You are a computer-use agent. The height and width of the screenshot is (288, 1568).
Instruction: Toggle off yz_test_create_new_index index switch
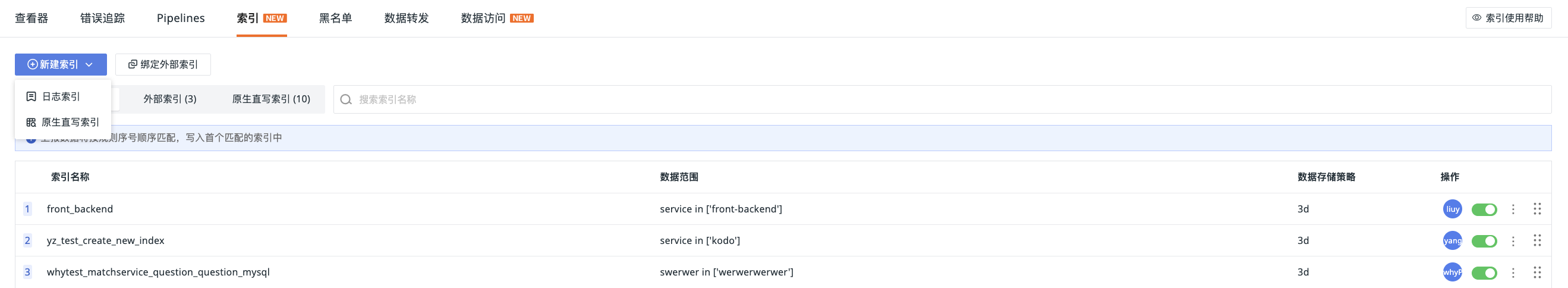tap(1484, 241)
